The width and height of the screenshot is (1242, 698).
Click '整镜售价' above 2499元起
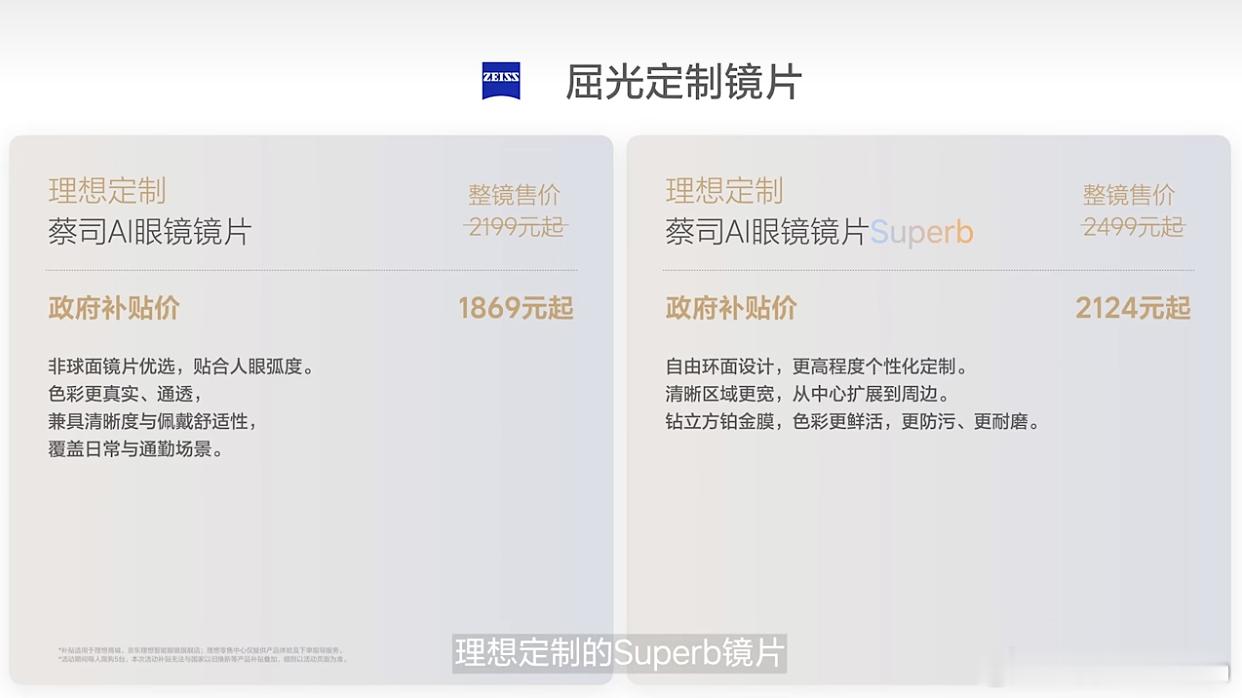point(1129,195)
